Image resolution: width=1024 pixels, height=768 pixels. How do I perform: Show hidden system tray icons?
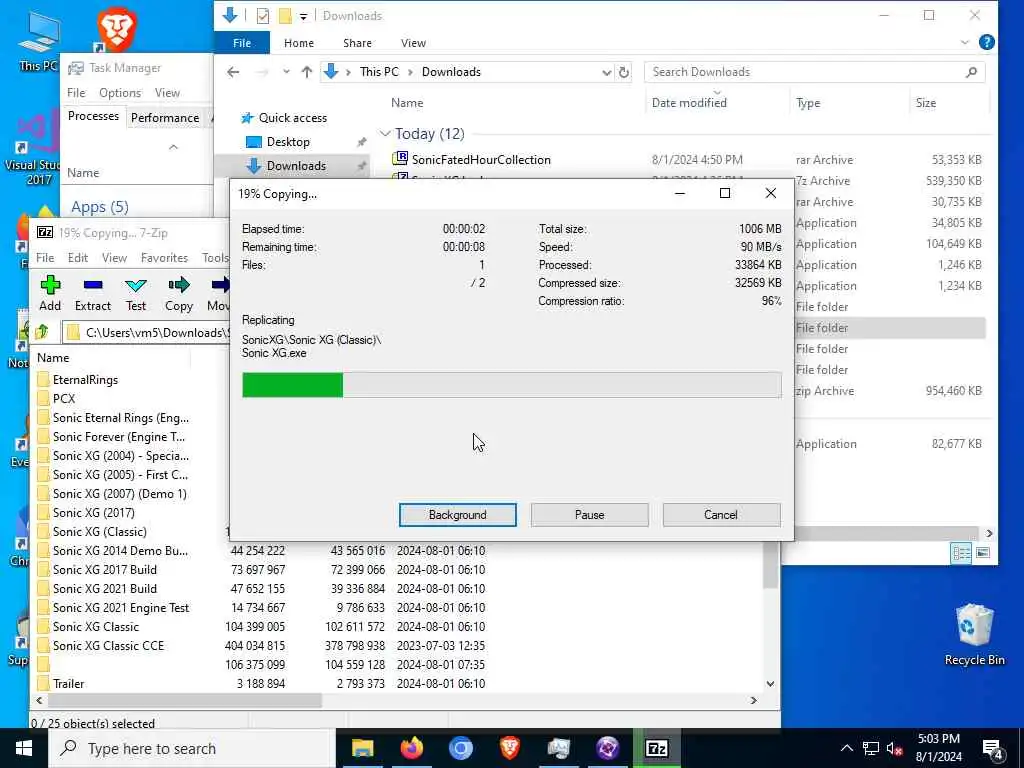(x=846, y=748)
